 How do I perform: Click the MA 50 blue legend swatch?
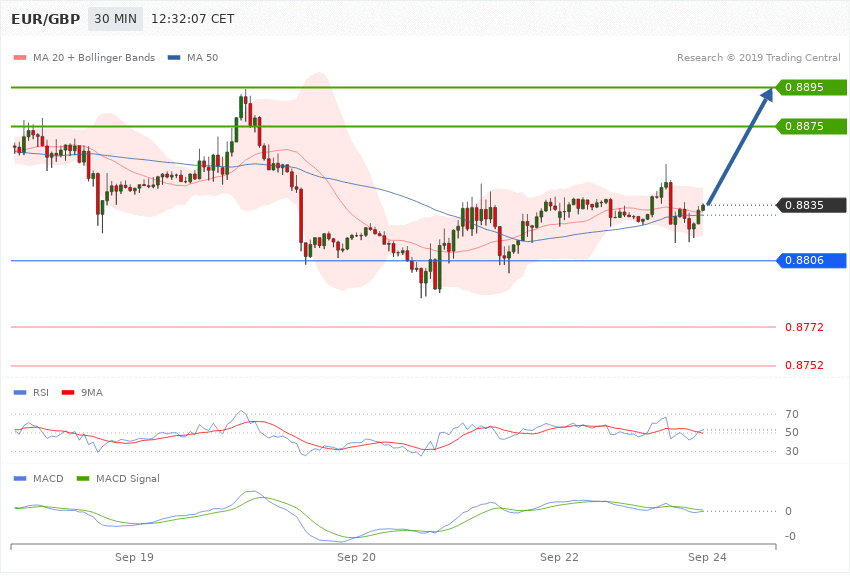click(x=174, y=57)
